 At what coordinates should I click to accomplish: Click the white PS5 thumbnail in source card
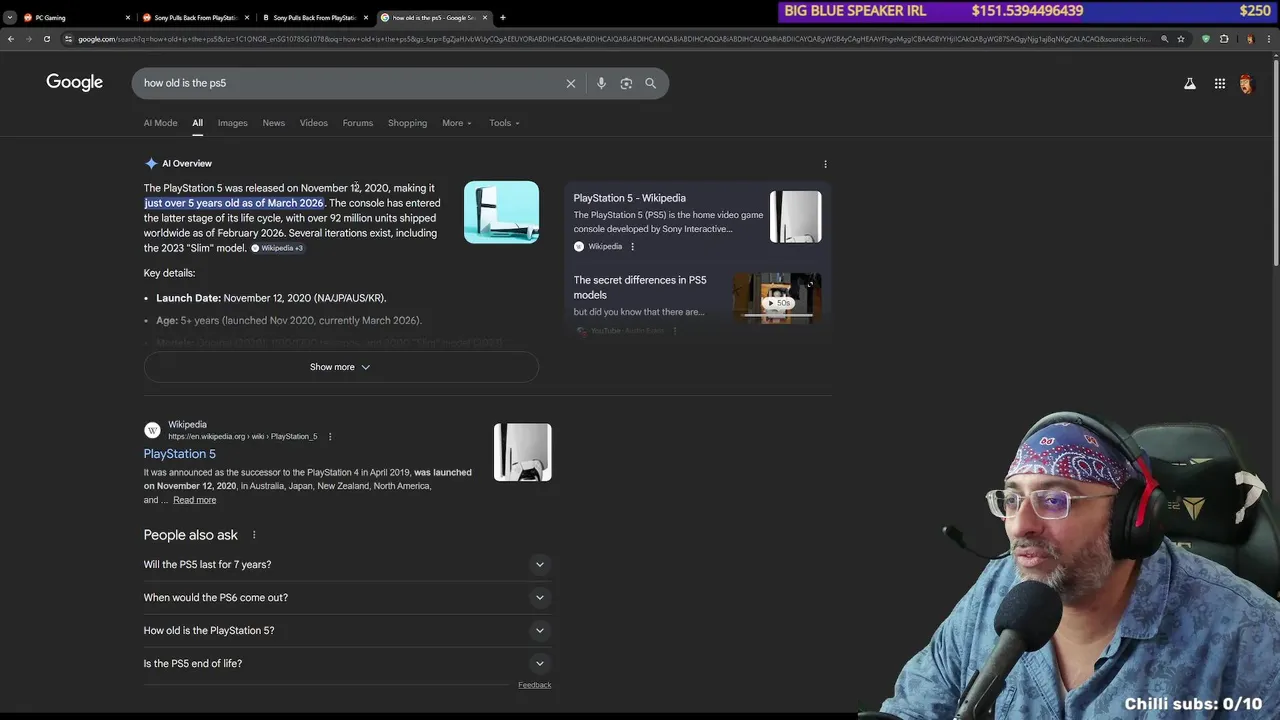[795, 217]
